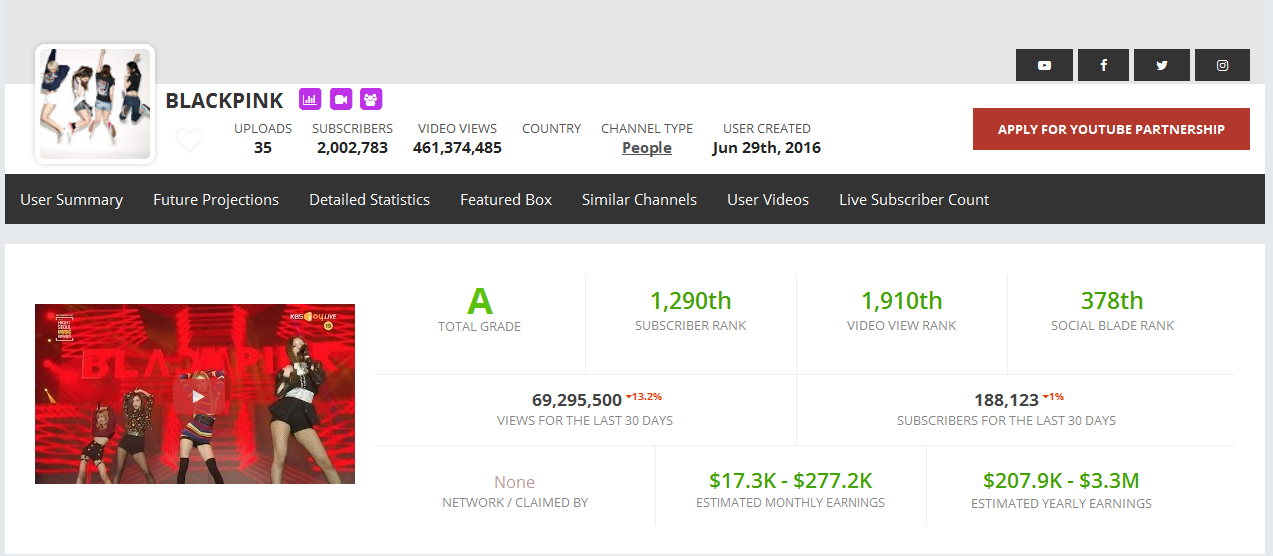
Task: Click the purple video camera icon
Action: pos(341,99)
